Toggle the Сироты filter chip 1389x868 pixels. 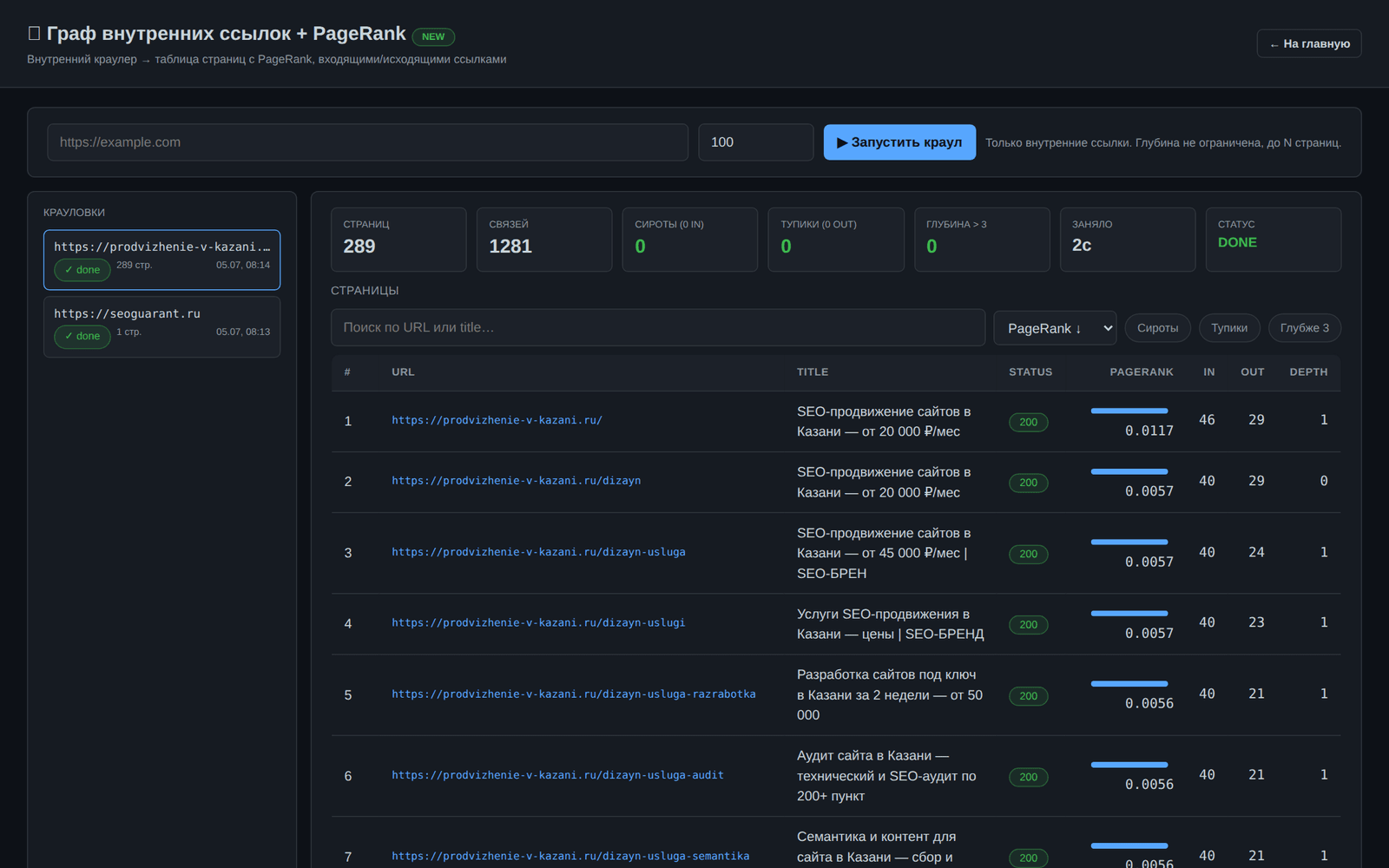pos(1158,328)
